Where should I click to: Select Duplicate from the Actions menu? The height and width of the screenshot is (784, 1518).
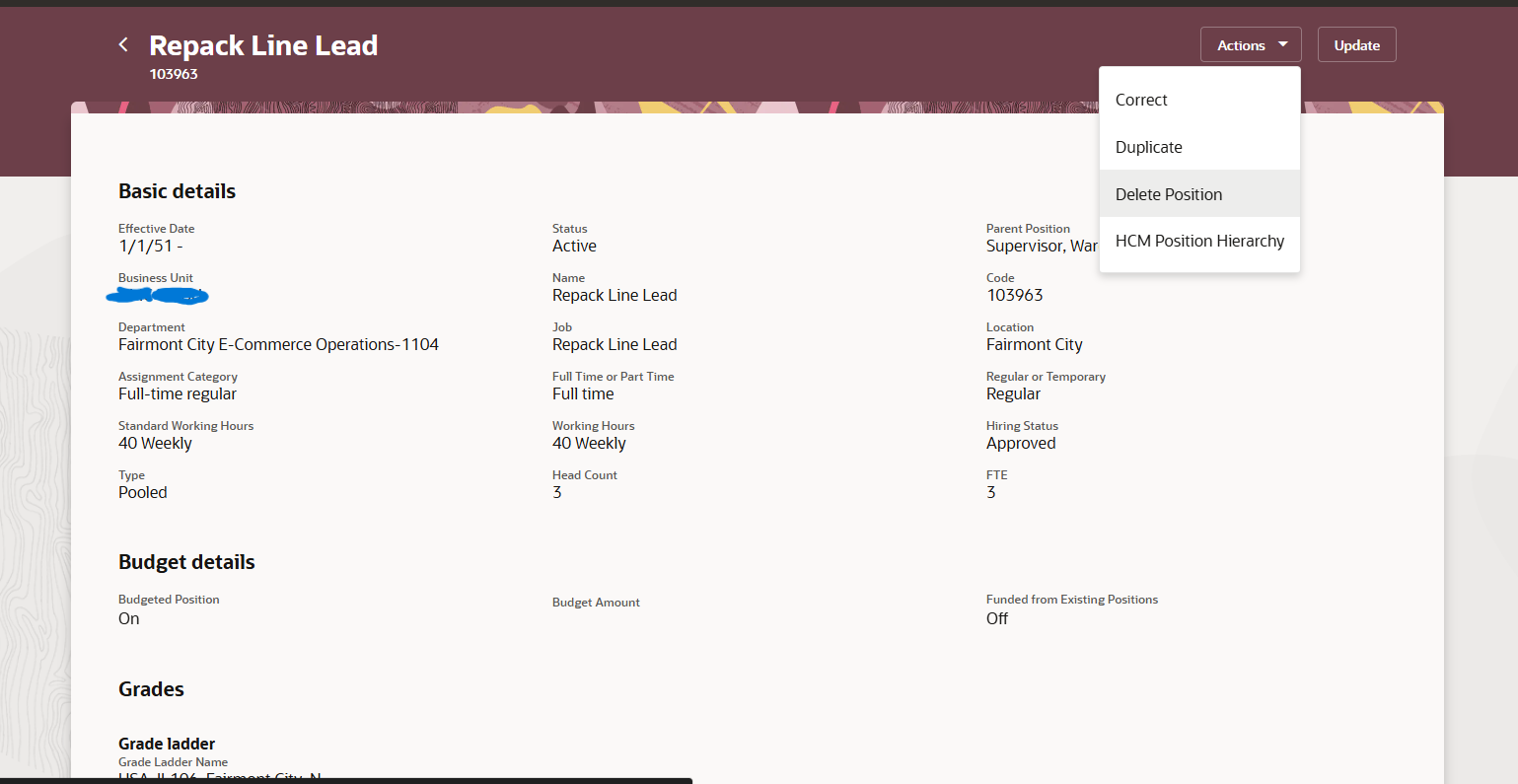[x=1148, y=146]
